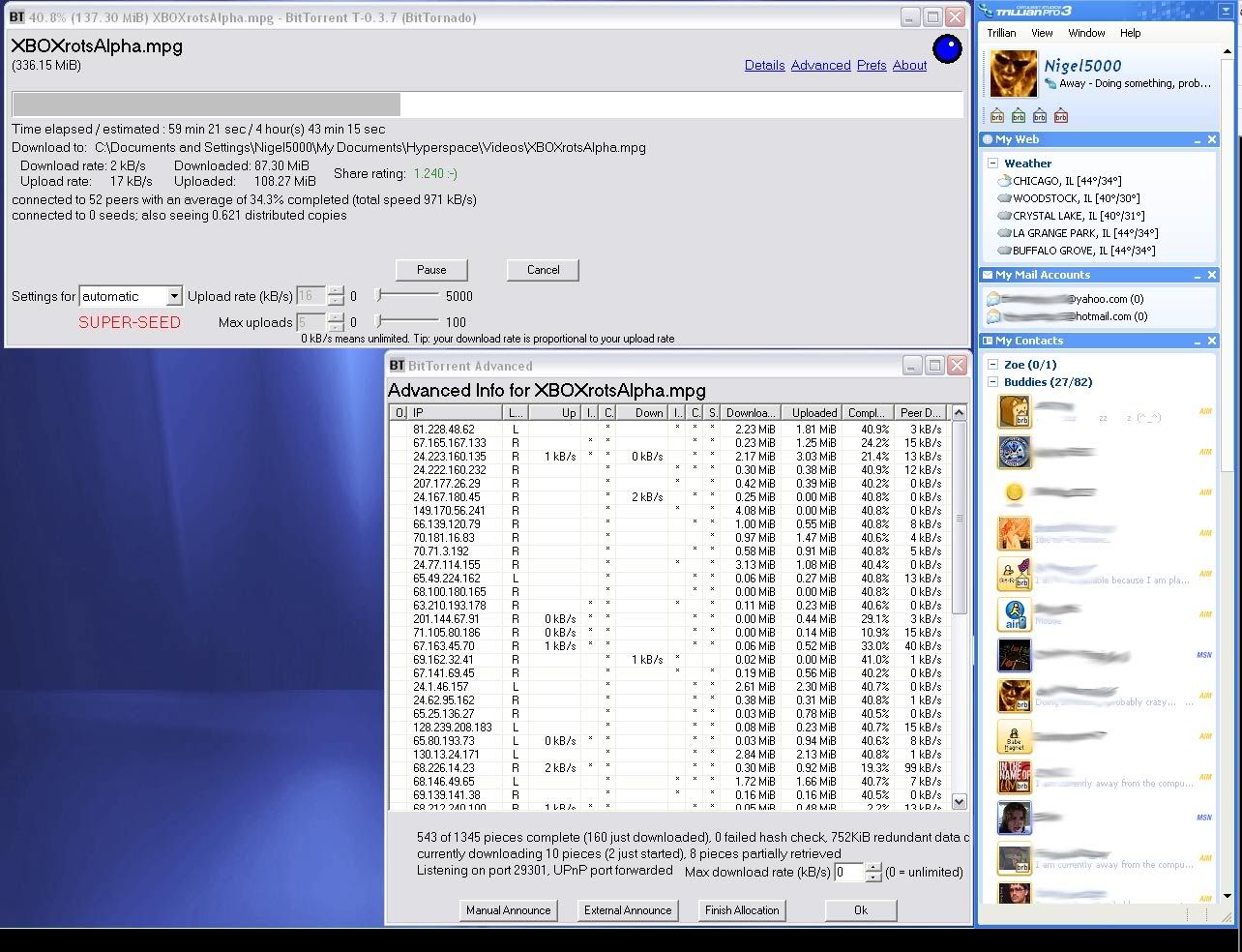Click the yahoo.com mail account icon
The height and width of the screenshot is (952, 1242).
(x=993, y=299)
